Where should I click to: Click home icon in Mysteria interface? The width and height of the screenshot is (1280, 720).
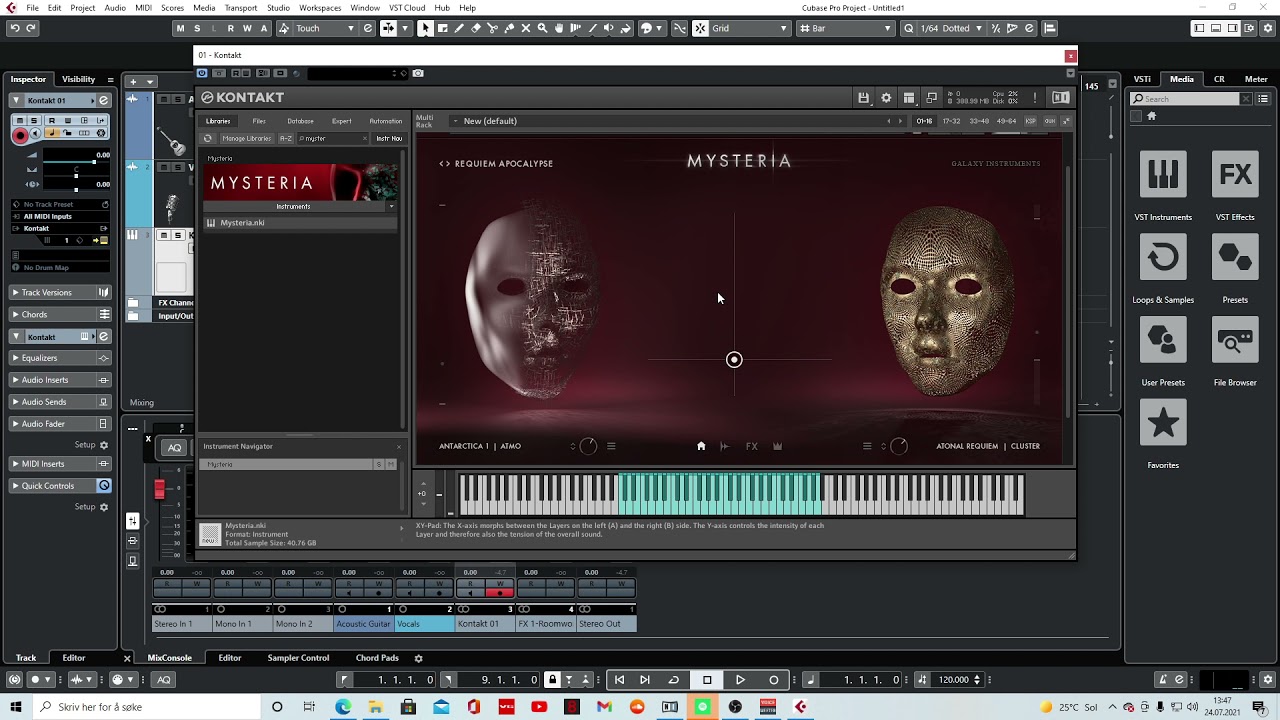pos(701,446)
